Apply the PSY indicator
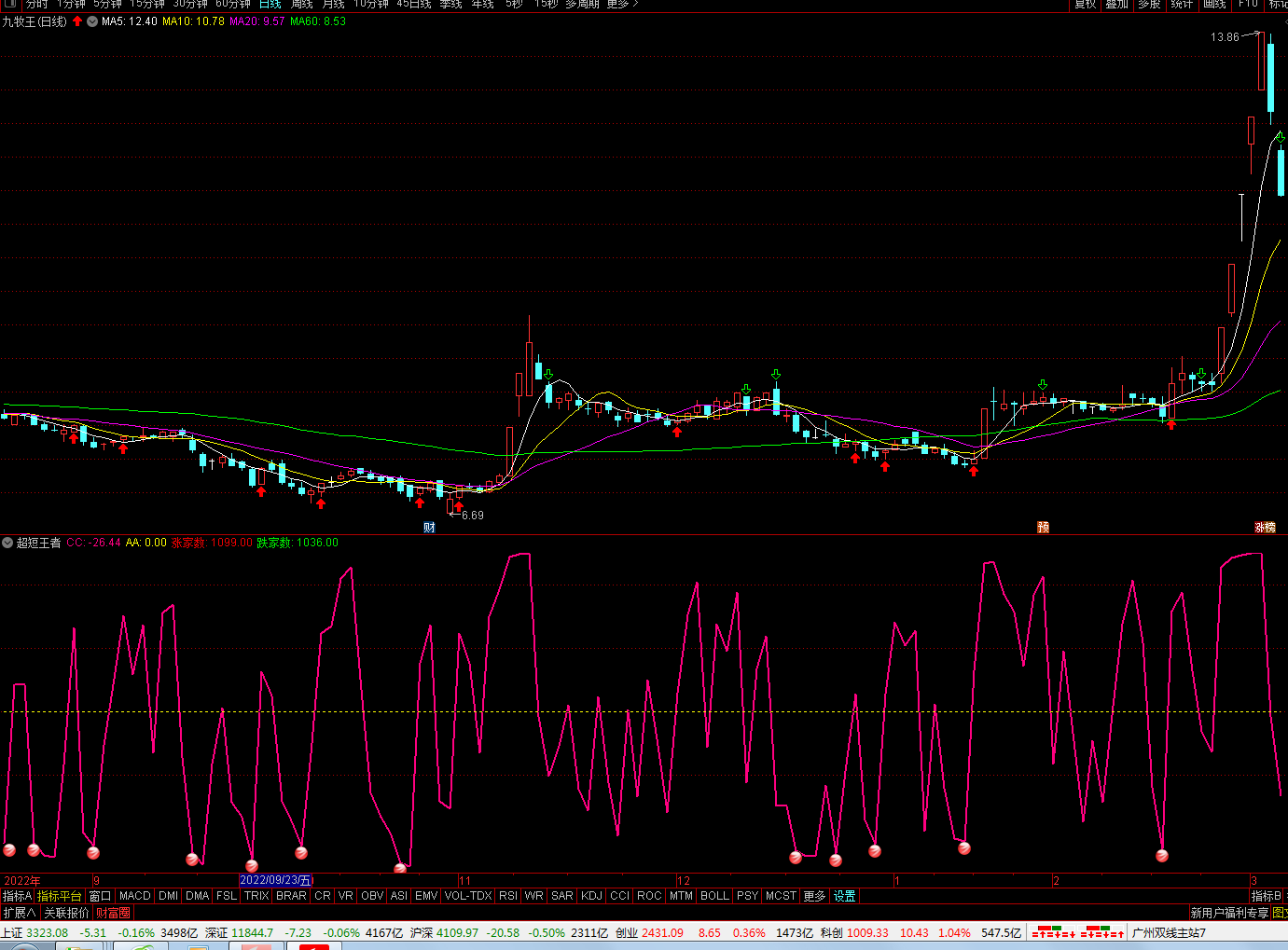 pos(747,896)
